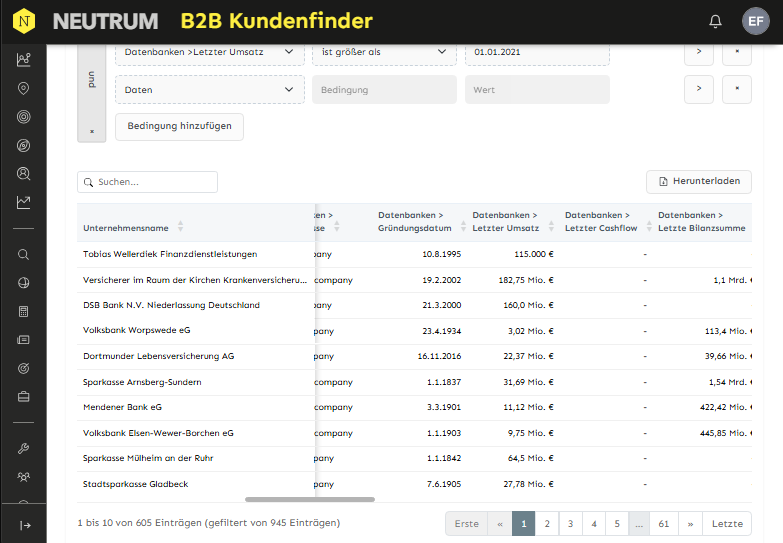
Task: Click the logout arrow icon in sidebar
Action: 25,526
